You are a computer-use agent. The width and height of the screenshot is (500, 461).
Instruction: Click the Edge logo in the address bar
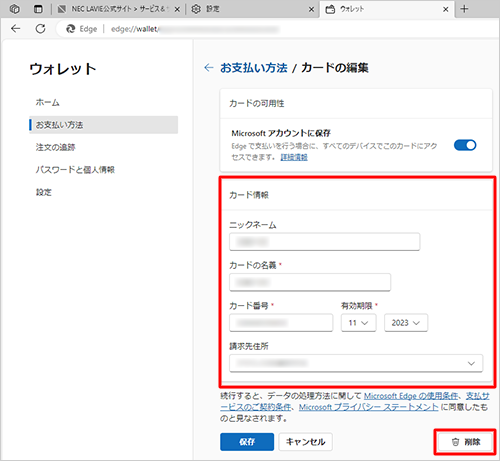pyautogui.click(x=71, y=29)
